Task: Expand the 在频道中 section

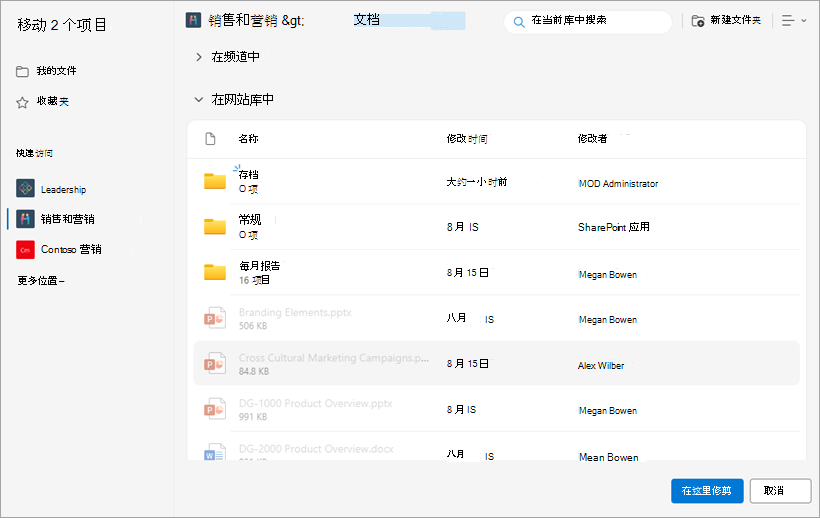Action: click(199, 57)
